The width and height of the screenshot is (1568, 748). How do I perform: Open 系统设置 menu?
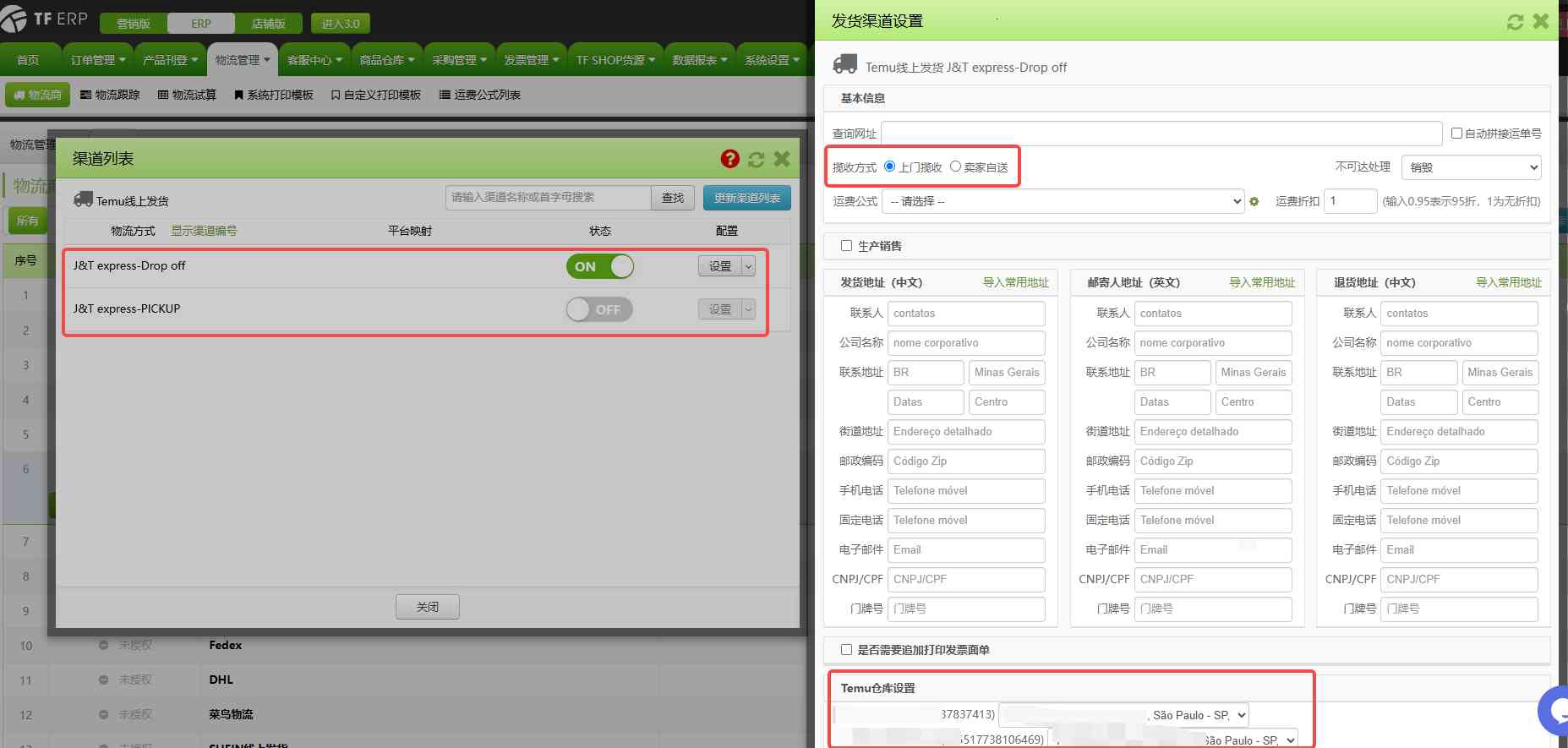772,60
